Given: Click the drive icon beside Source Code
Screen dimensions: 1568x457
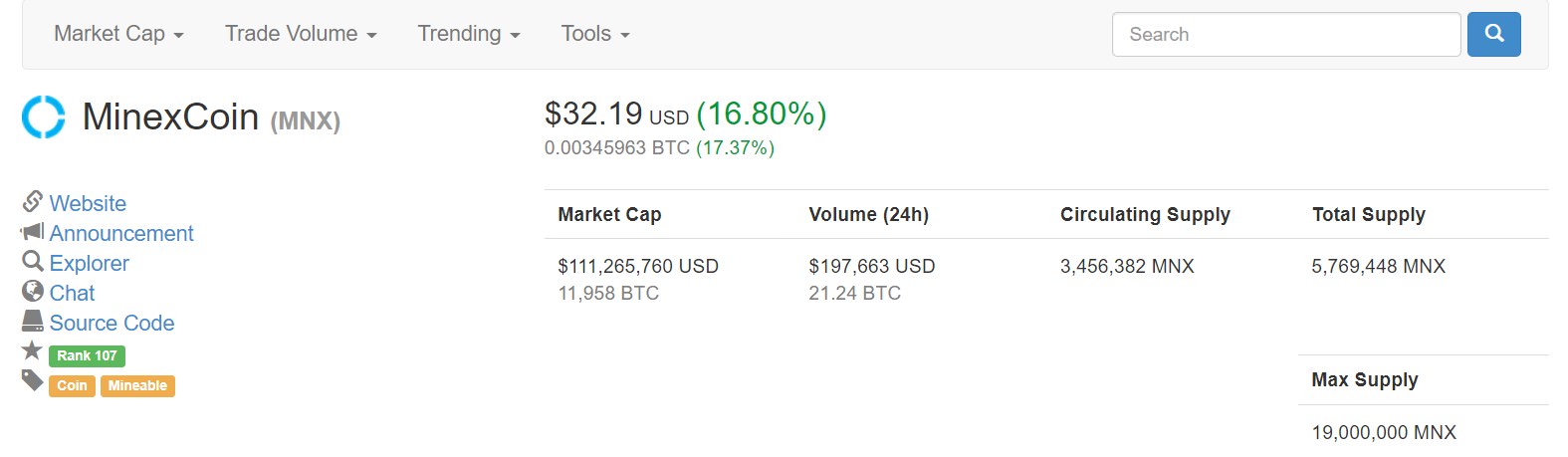Looking at the screenshot, I should 33,321.
